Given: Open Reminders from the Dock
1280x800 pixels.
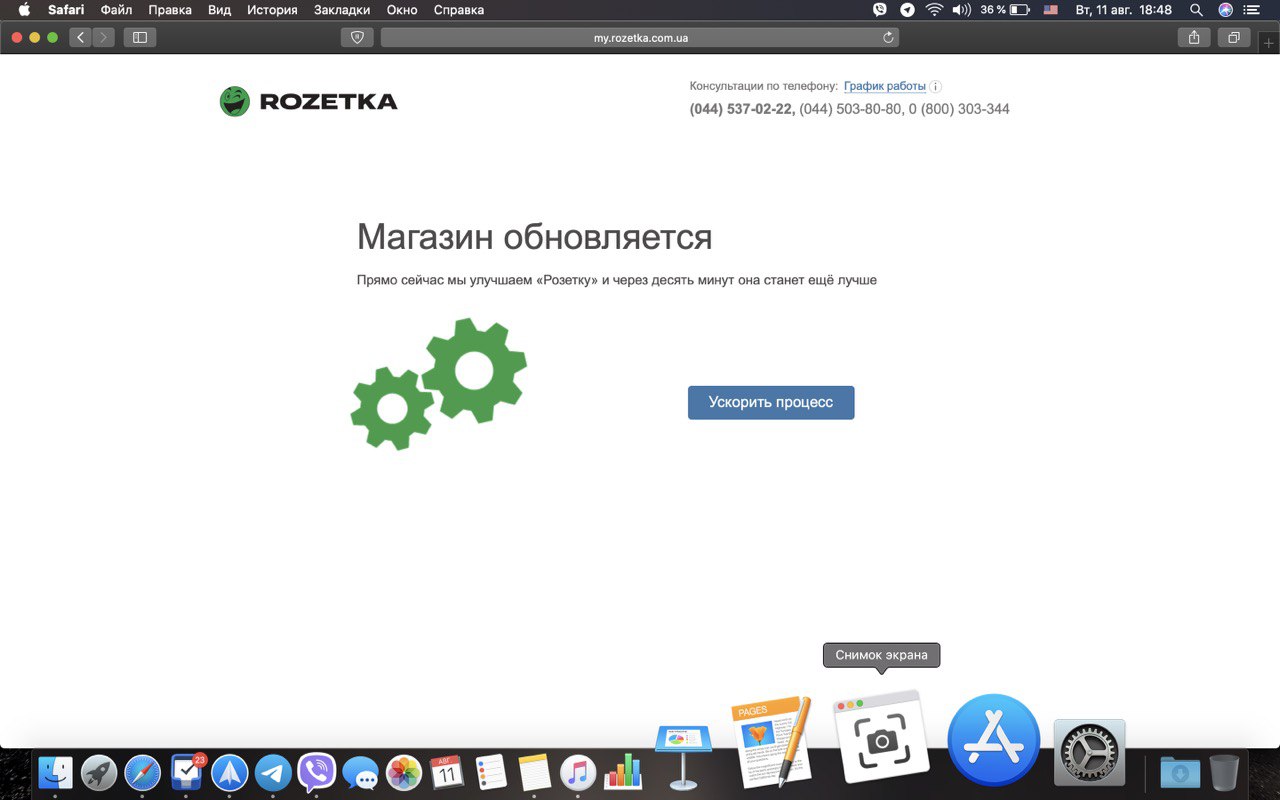Looking at the screenshot, I should pyautogui.click(x=491, y=772).
